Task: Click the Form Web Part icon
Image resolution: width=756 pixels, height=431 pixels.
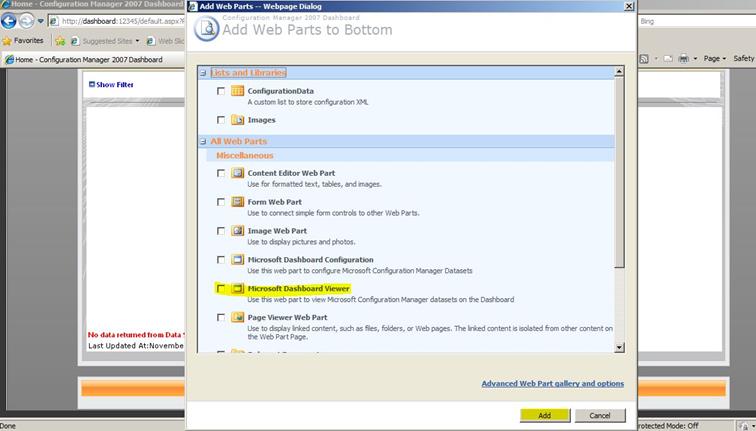Action: click(237, 202)
